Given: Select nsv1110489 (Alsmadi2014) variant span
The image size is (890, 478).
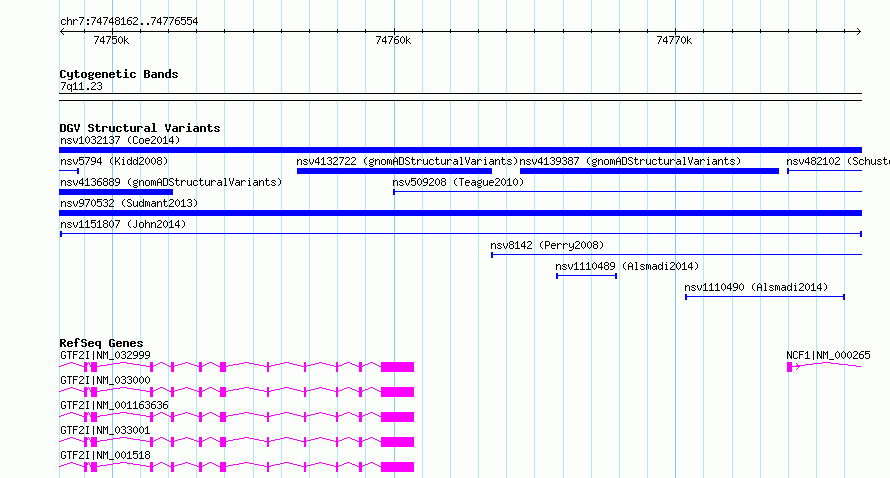Looking at the screenshot, I should 586,276.
